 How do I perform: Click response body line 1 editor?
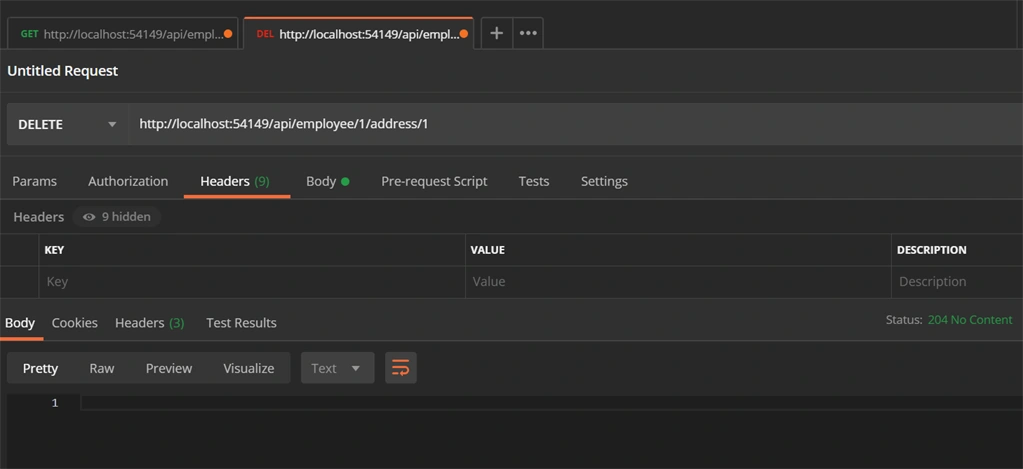coord(551,403)
